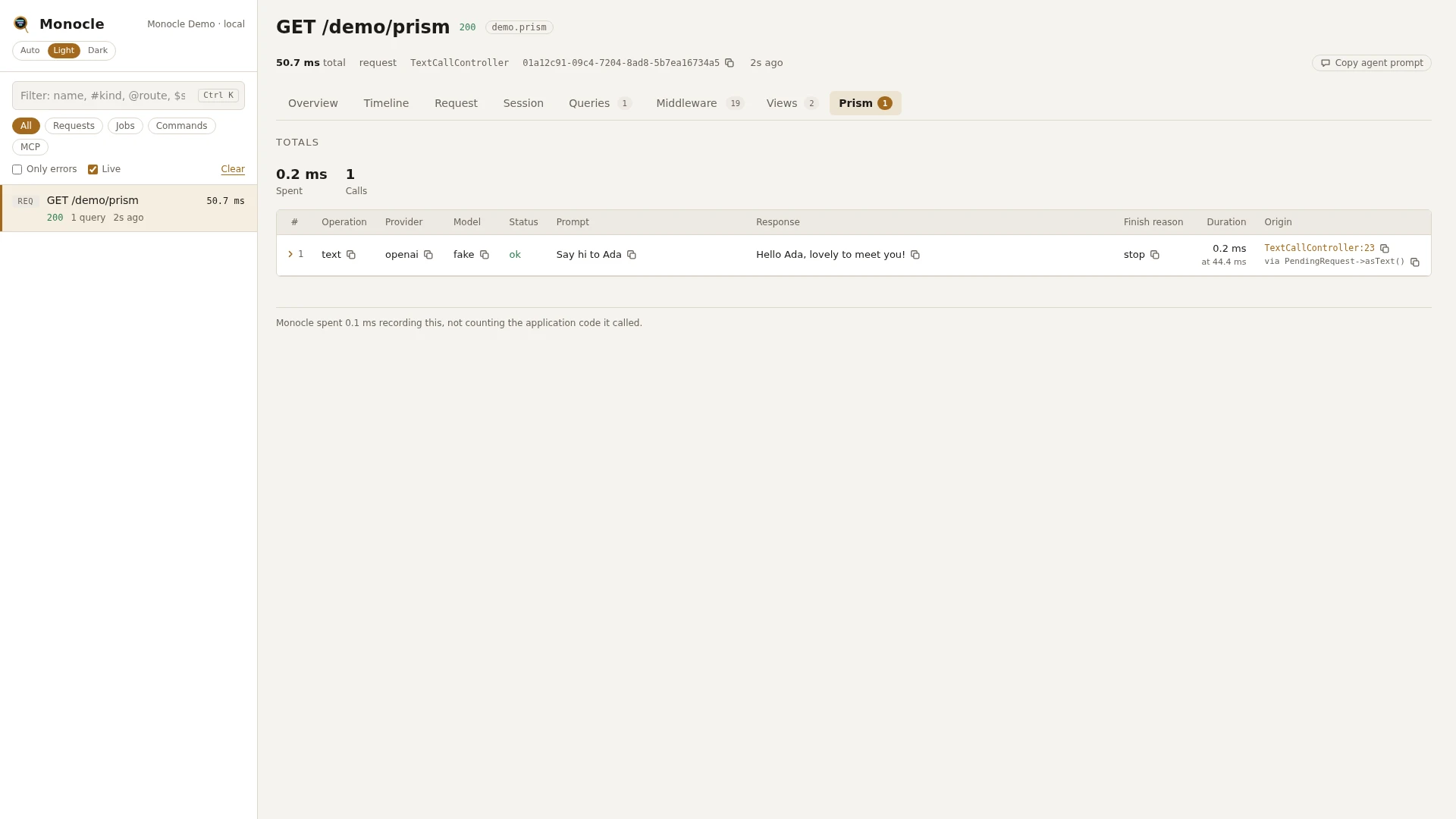This screenshot has width=1456, height=819.
Task: Copy the TextCallController:23 origin
Action: pyautogui.click(x=1385, y=249)
